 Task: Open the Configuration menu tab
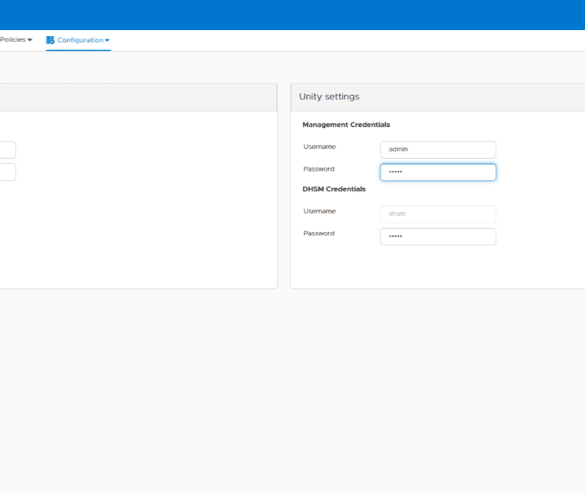coord(78,40)
